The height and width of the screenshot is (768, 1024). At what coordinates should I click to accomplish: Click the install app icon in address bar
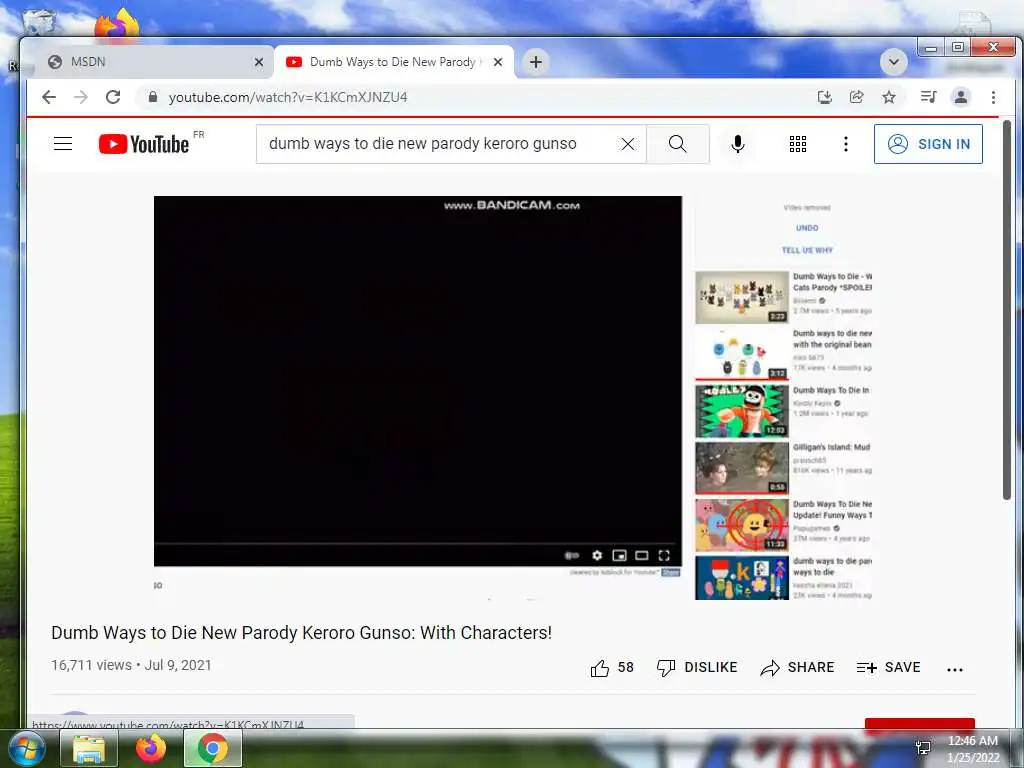tap(825, 97)
